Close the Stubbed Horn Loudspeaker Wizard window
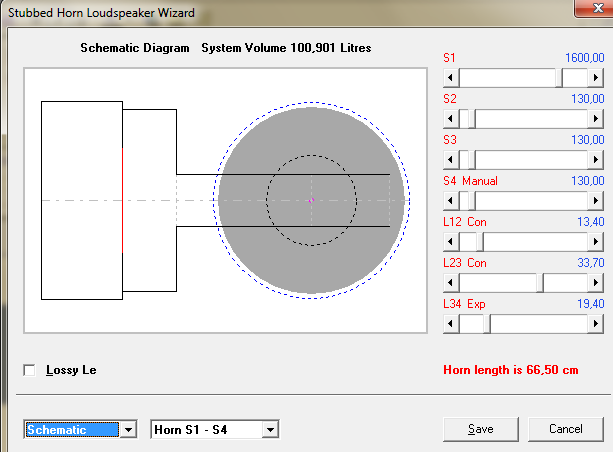Screen dimensions: 613x452 tap(598, 7)
